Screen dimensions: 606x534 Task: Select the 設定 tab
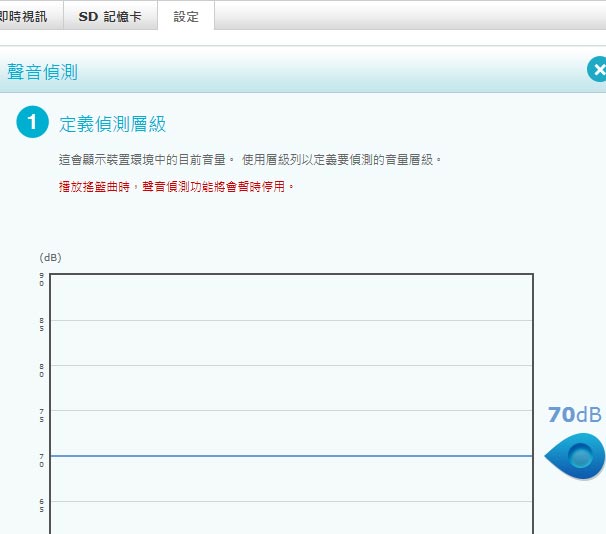[x=186, y=16]
